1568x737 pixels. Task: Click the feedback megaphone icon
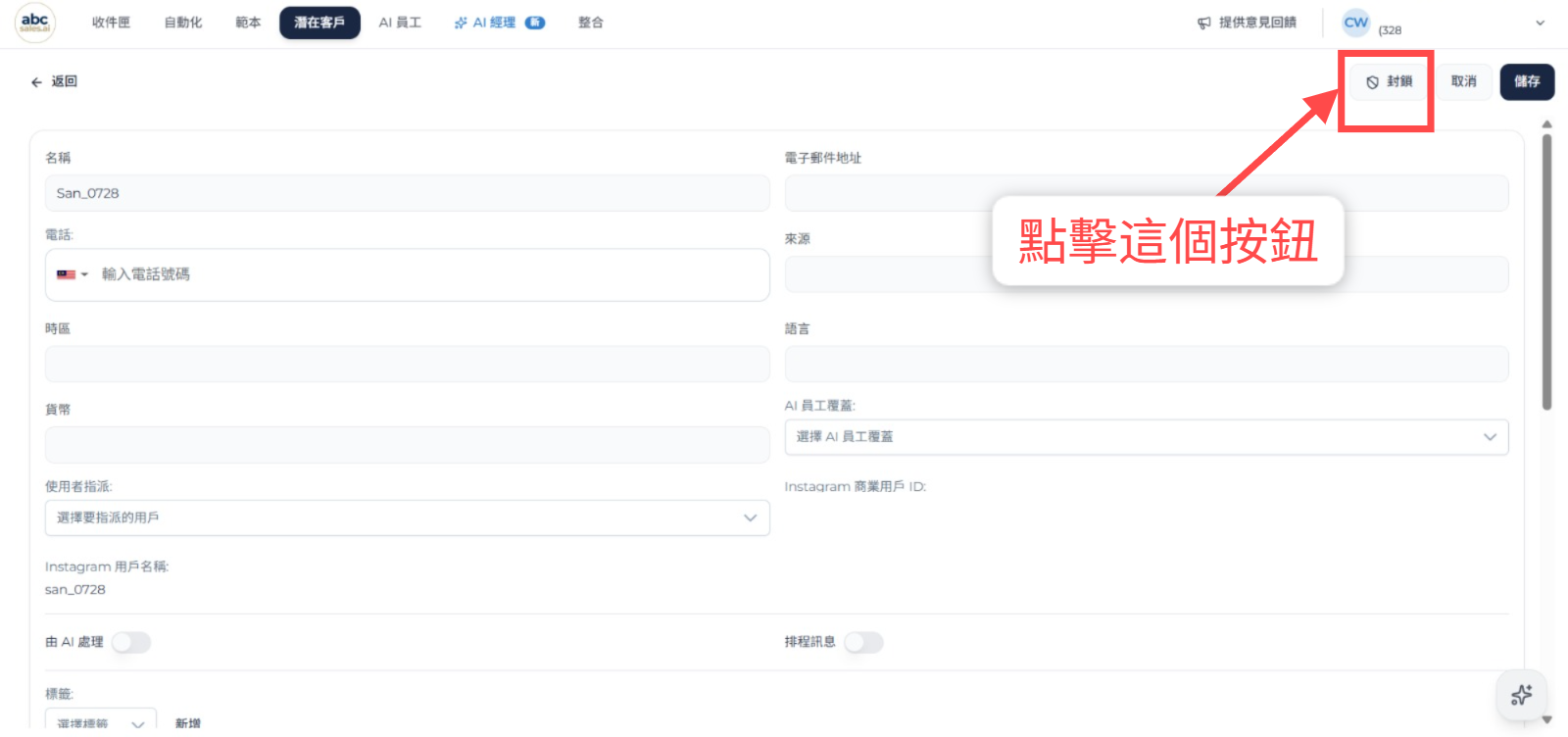(x=1204, y=23)
